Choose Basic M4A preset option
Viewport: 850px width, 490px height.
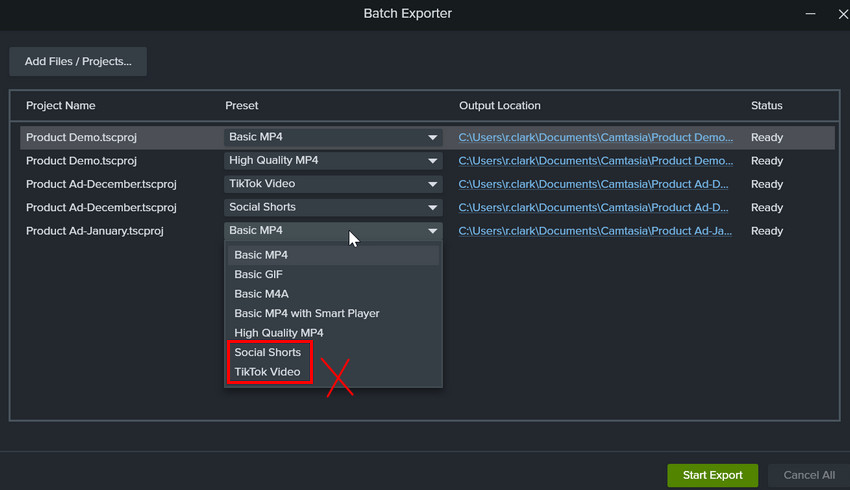point(333,294)
